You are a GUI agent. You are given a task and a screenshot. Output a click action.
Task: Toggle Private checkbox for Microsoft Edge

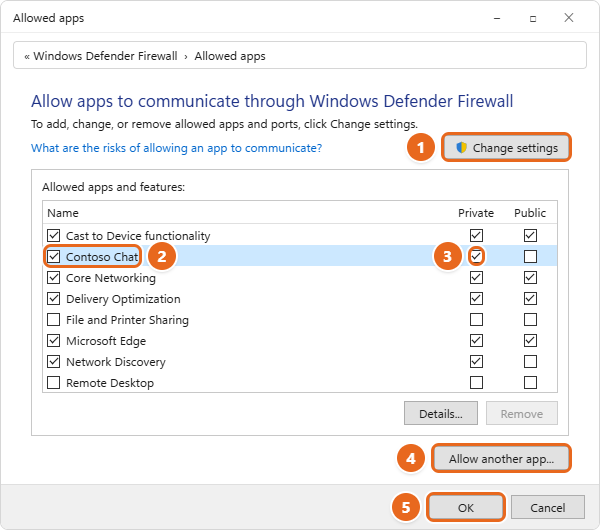coord(476,341)
